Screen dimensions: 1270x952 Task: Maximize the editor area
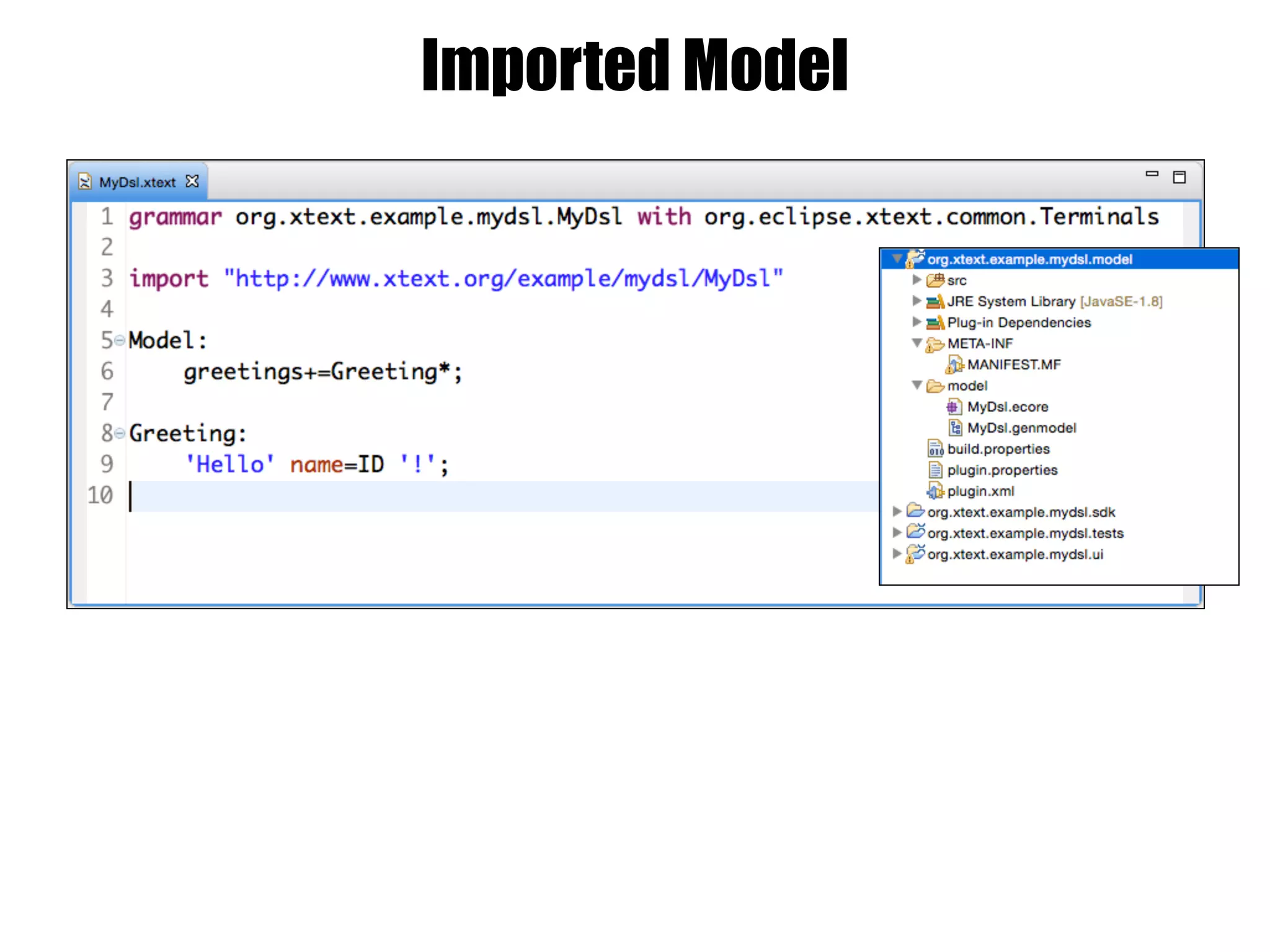point(1179,178)
